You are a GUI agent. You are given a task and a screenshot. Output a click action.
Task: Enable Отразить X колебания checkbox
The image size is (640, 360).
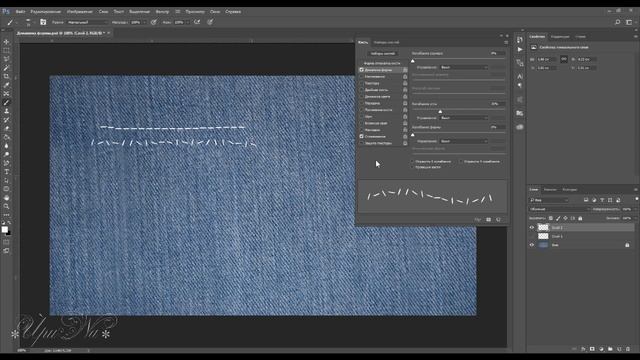pyautogui.click(x=413, y=162)
